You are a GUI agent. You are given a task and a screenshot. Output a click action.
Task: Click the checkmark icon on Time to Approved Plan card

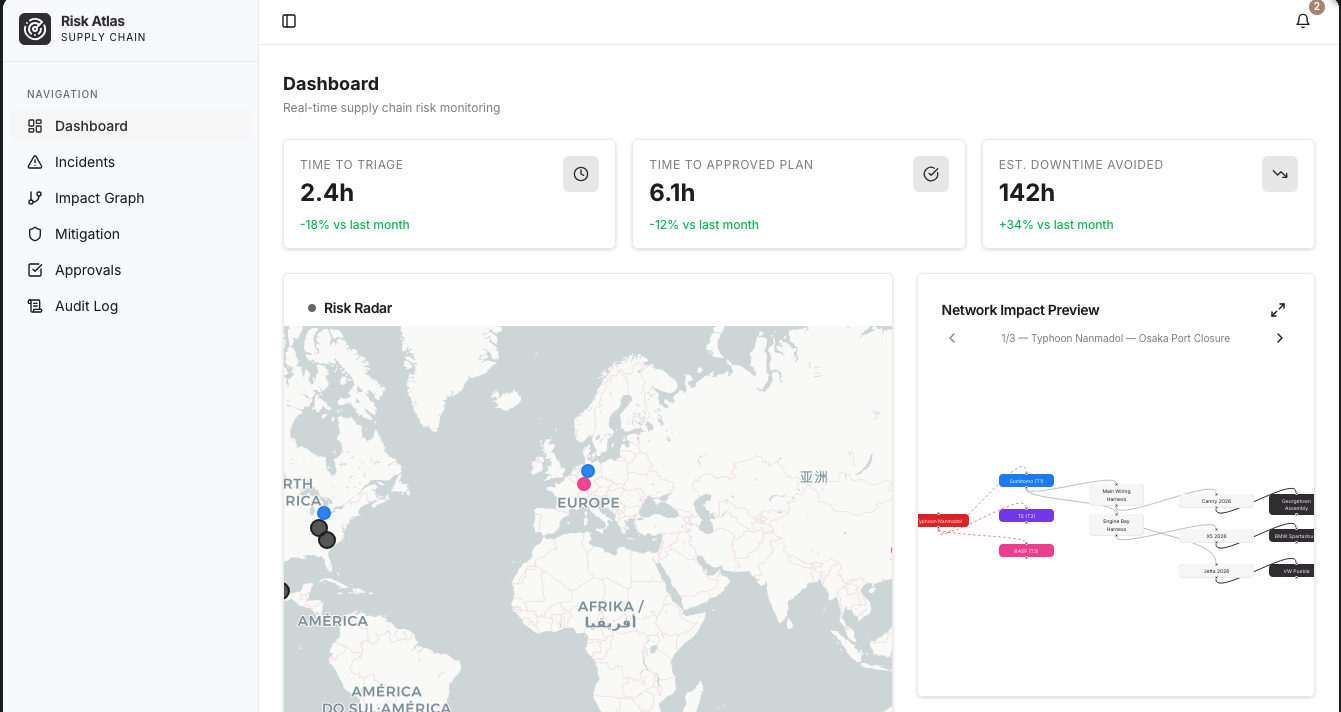930,173
